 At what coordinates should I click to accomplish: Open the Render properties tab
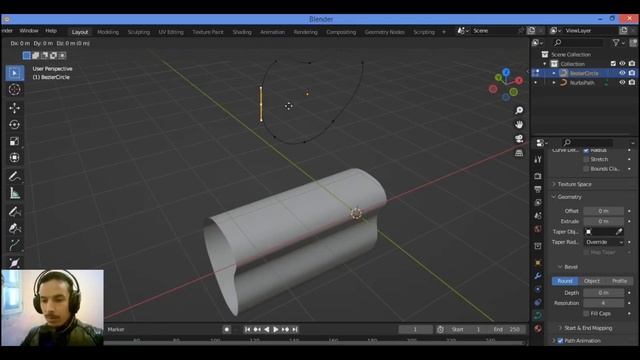tap(538, 176)
